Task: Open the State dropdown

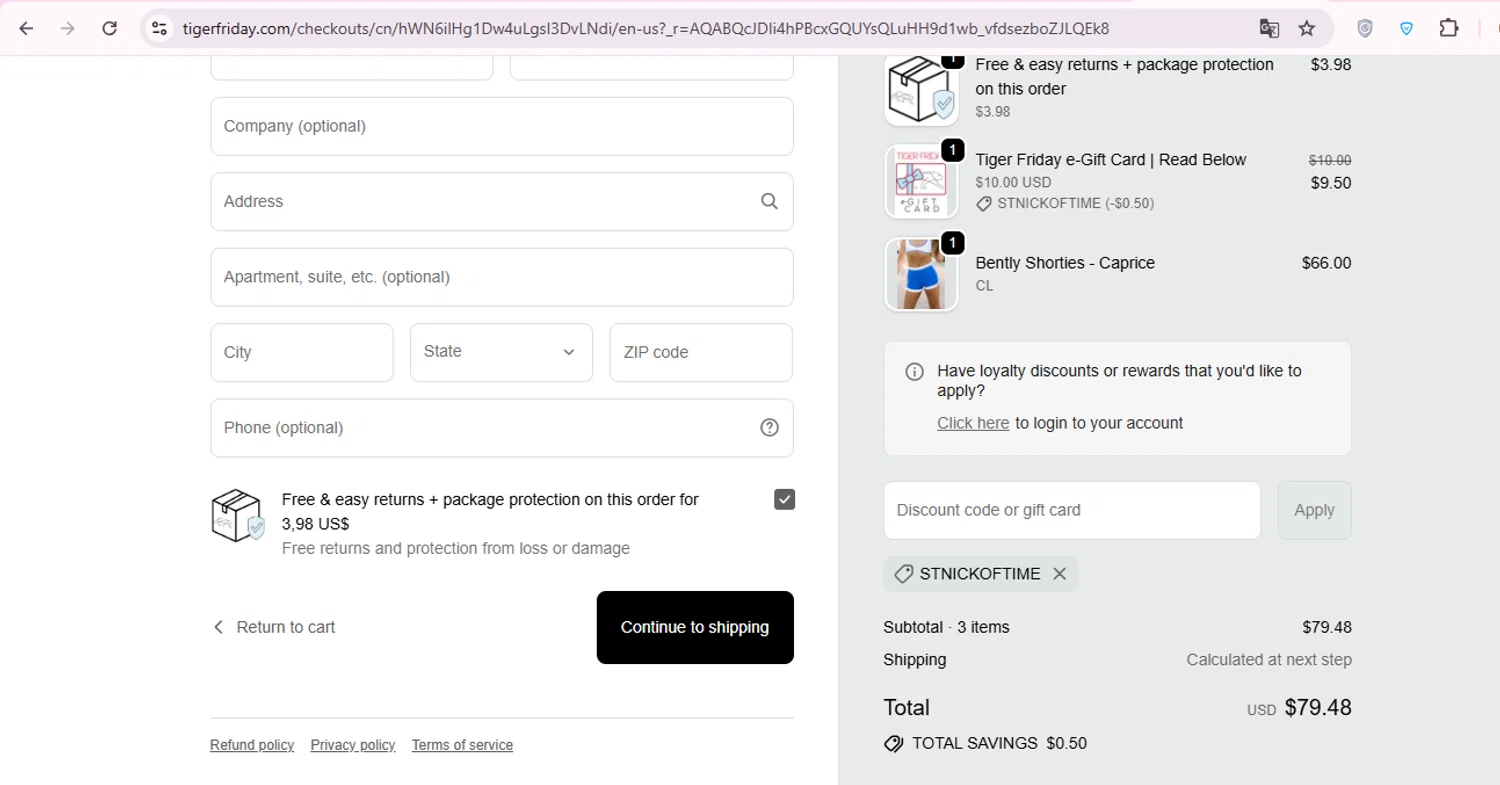Action: pos(501,352)
